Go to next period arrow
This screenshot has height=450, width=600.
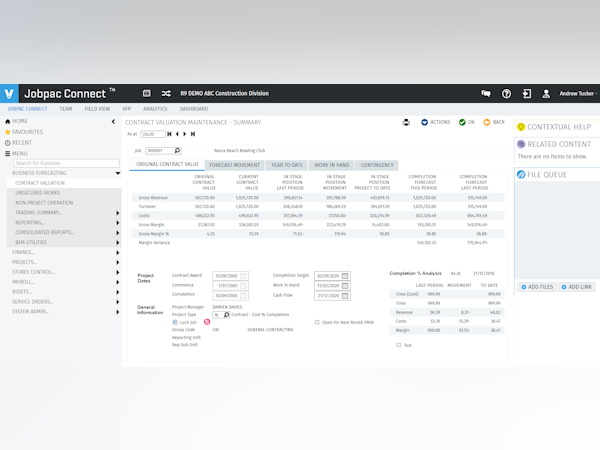(185, 134)
